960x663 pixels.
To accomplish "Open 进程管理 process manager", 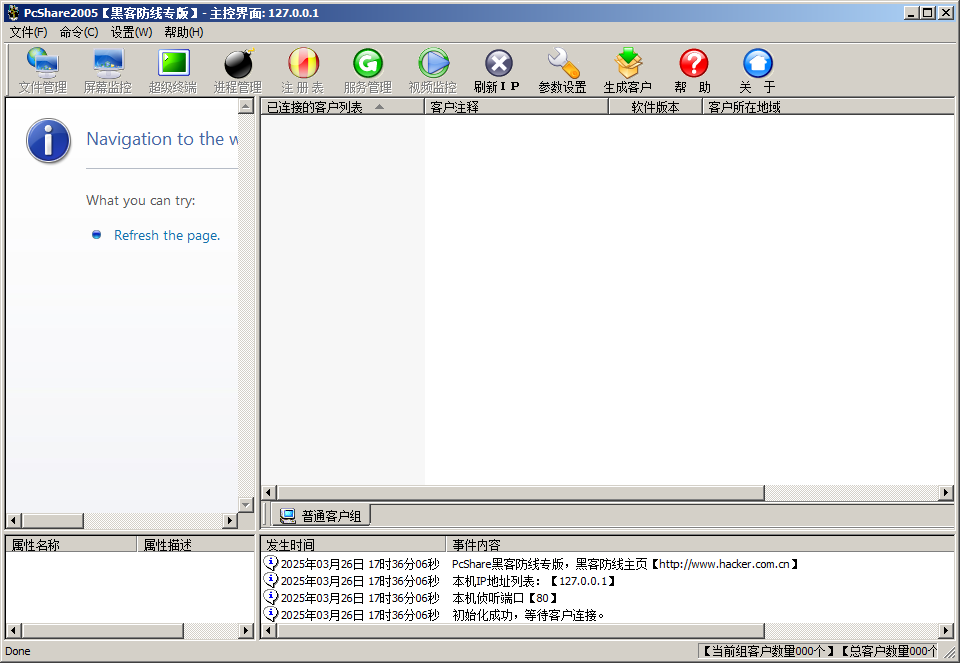I will pos(237,71).
